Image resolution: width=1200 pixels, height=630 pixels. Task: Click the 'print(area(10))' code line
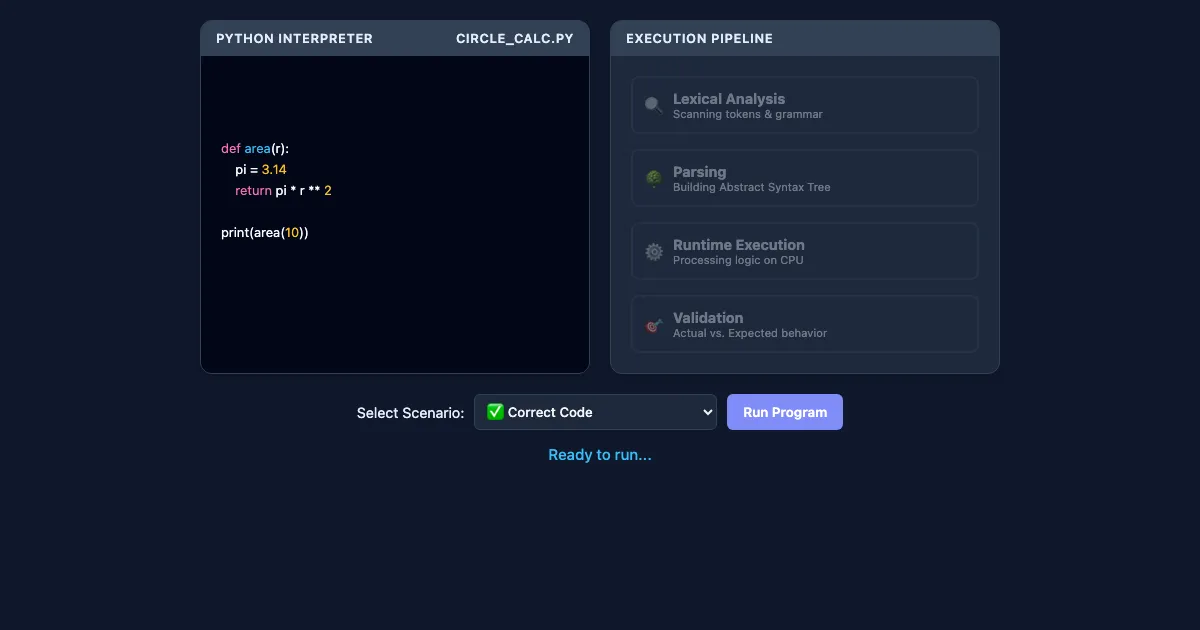(265, 232)
